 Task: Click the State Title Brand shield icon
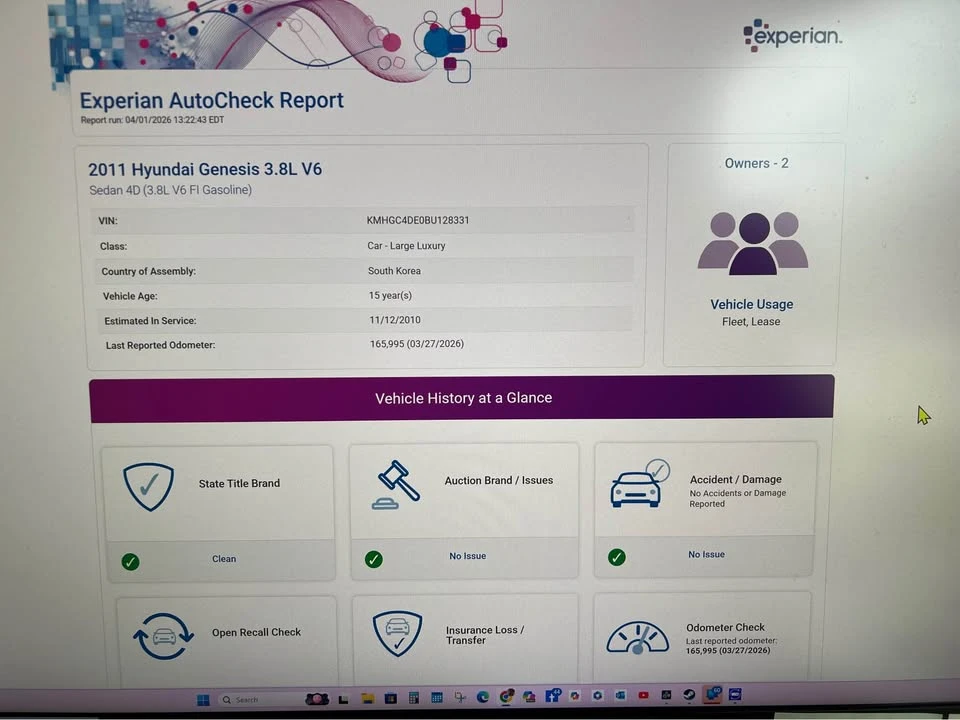pos(148,487)
